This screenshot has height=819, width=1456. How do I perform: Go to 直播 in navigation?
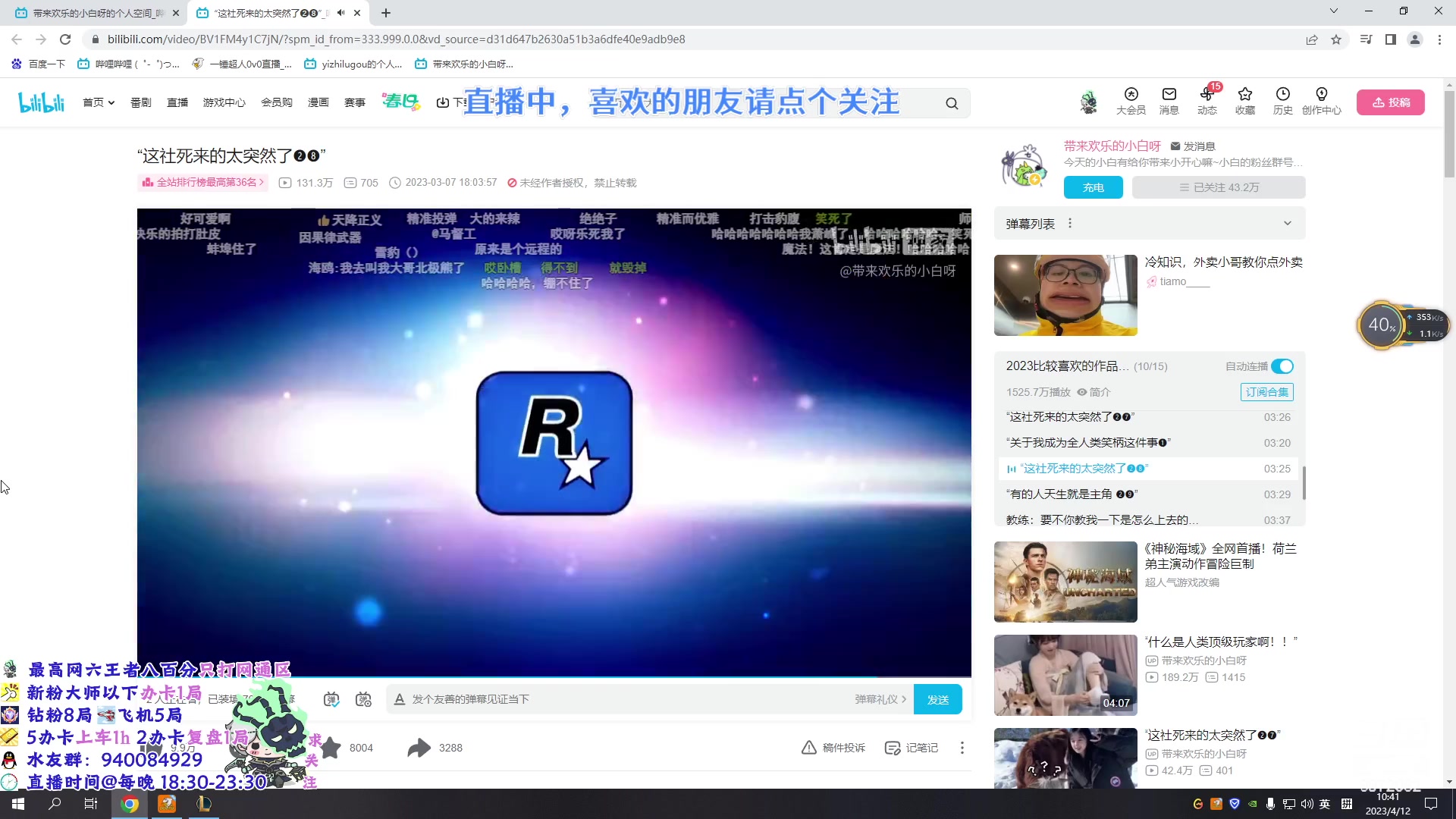pos(177,102)
